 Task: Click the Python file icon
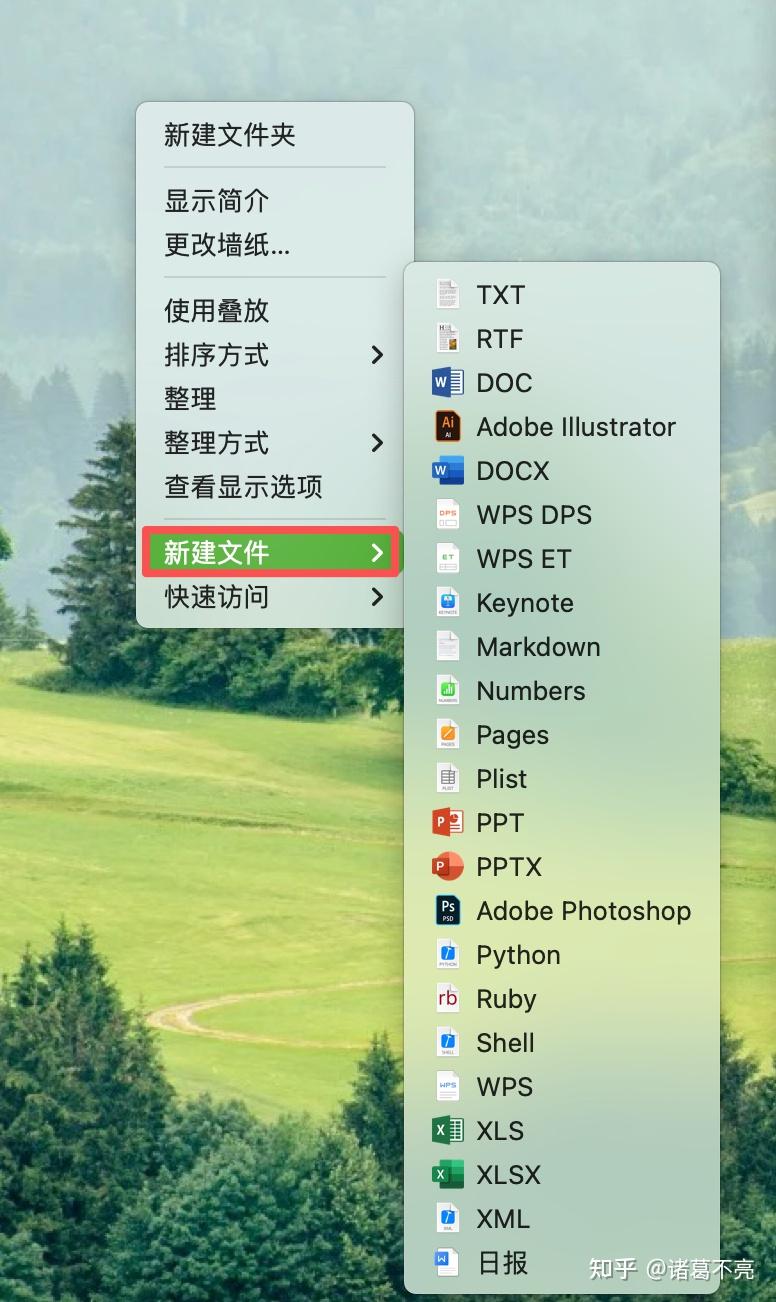pos(448,955)
